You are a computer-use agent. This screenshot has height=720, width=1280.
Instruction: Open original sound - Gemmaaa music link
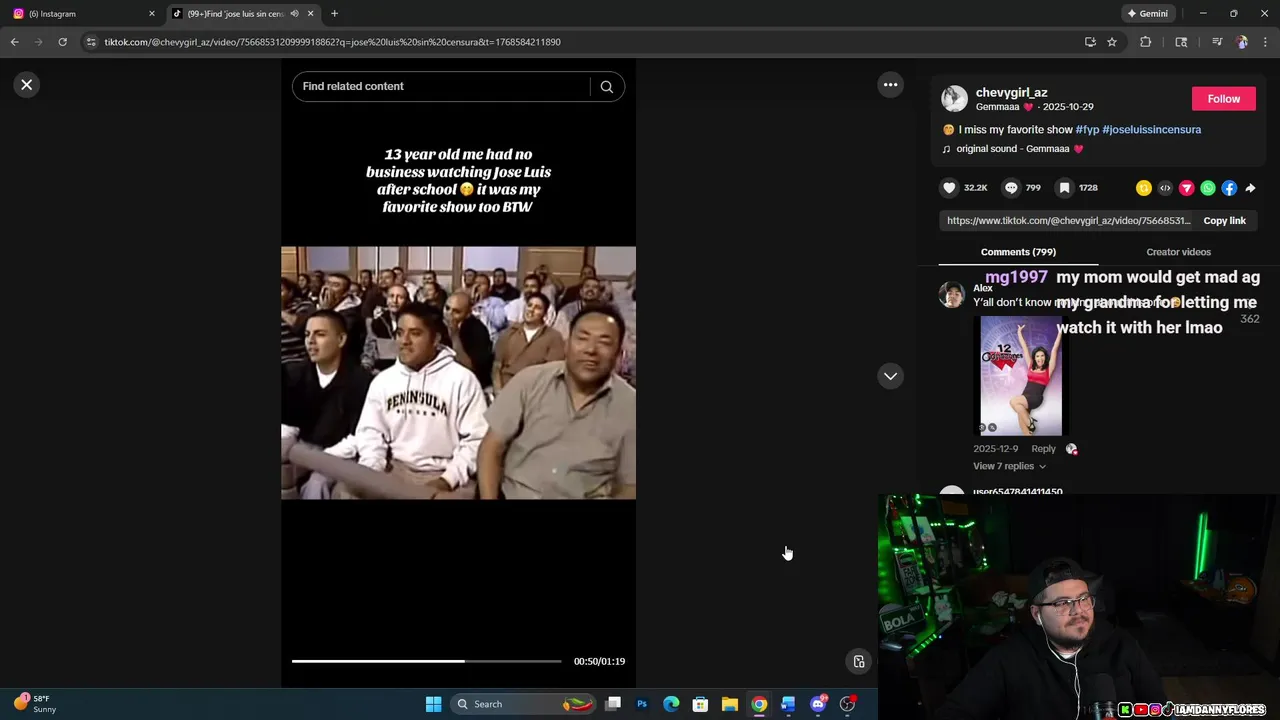coord(1019,149)
